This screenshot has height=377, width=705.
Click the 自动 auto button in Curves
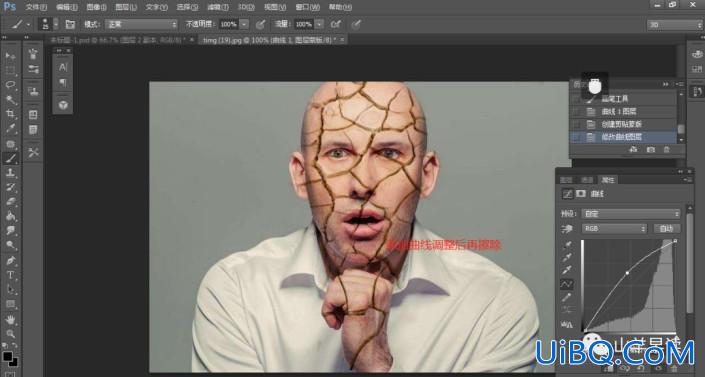[666, 229]
